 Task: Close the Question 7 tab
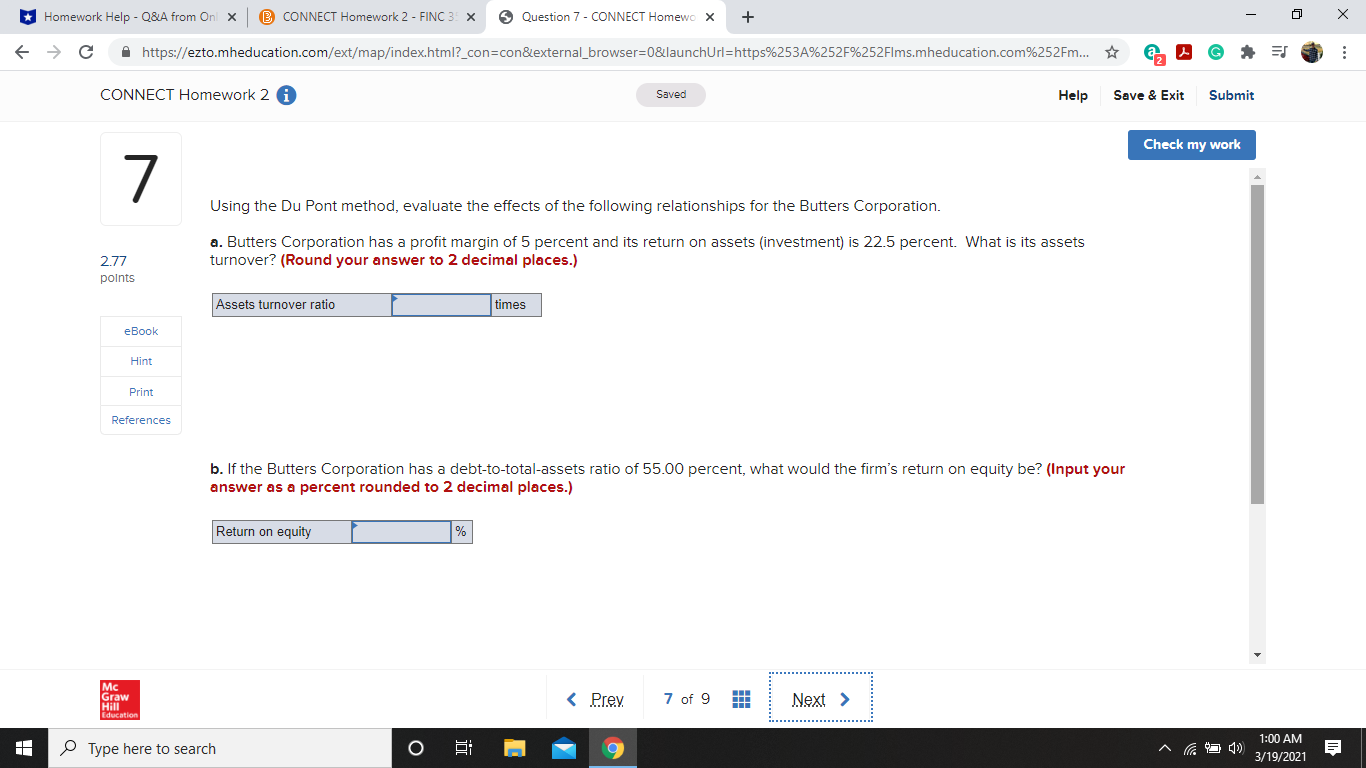coord(709,17)
